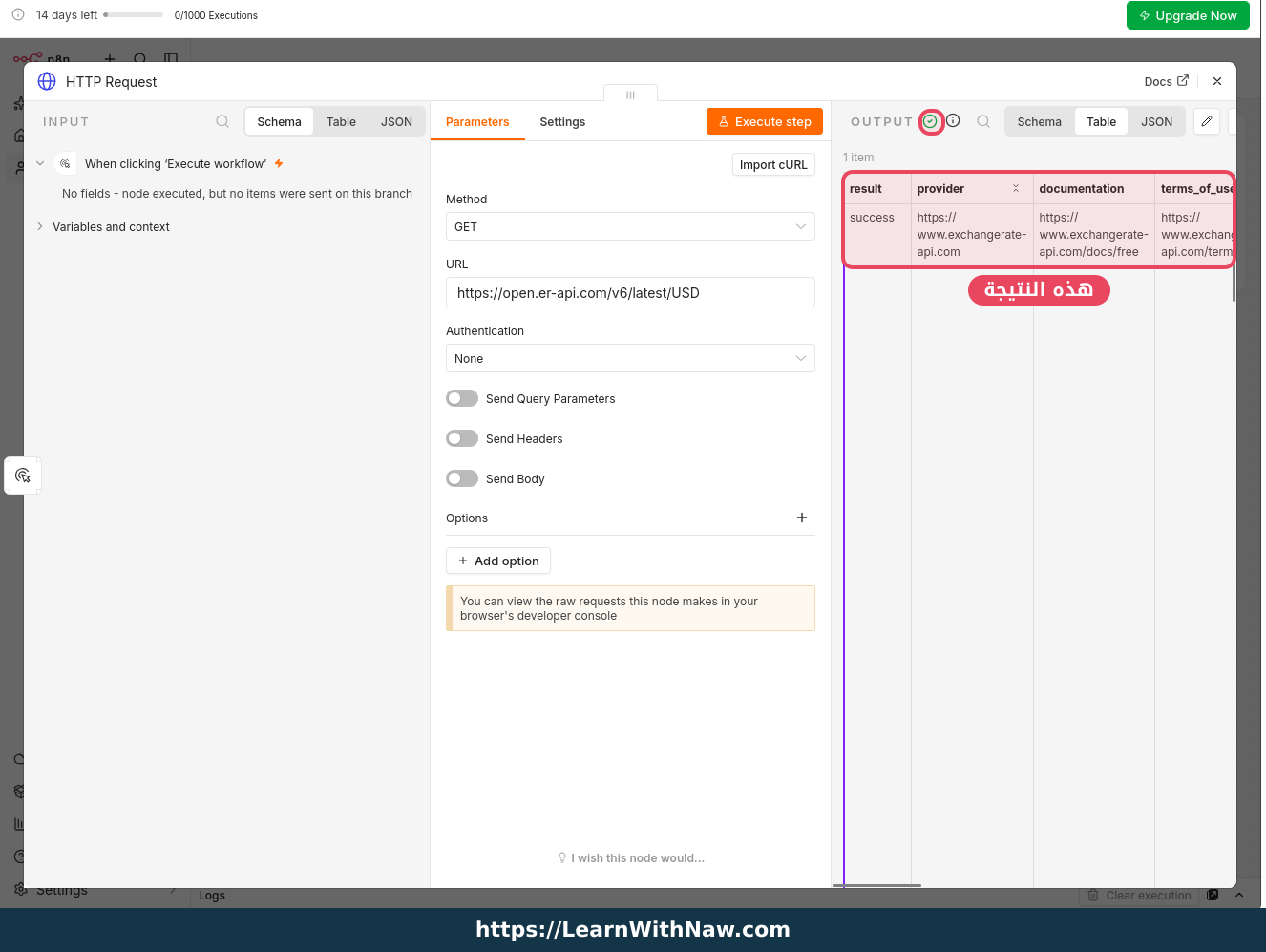Click the output table horizontal scrollbar
This screenshot has width=1266, height=952.
(877, 885)
